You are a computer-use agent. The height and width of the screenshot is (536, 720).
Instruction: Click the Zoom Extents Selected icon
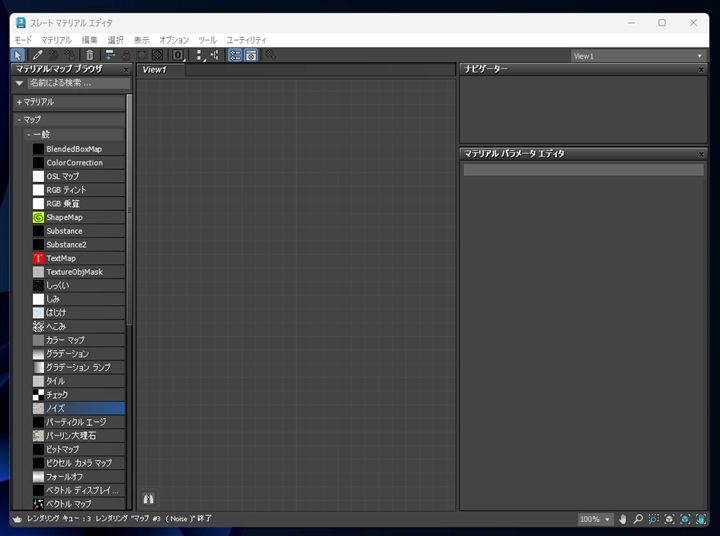click(685, 519)
